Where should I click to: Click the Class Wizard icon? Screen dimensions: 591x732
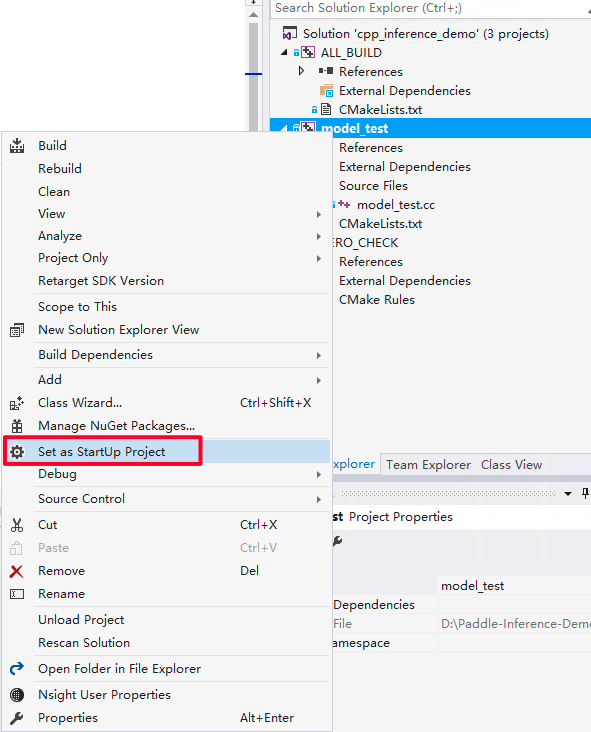click(x=17, y=403)
